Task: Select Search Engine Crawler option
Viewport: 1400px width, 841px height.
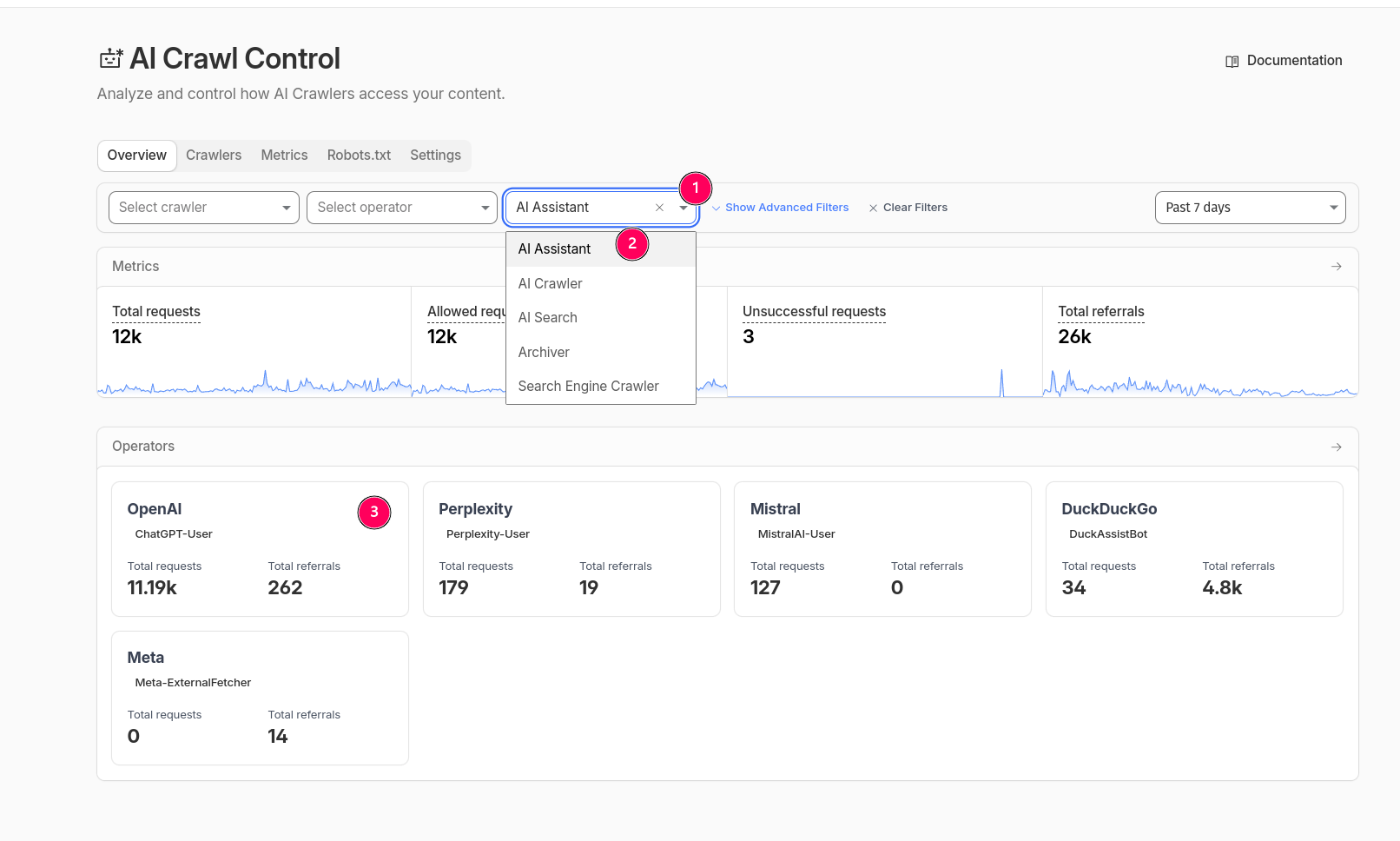Action: pos(588,387)
